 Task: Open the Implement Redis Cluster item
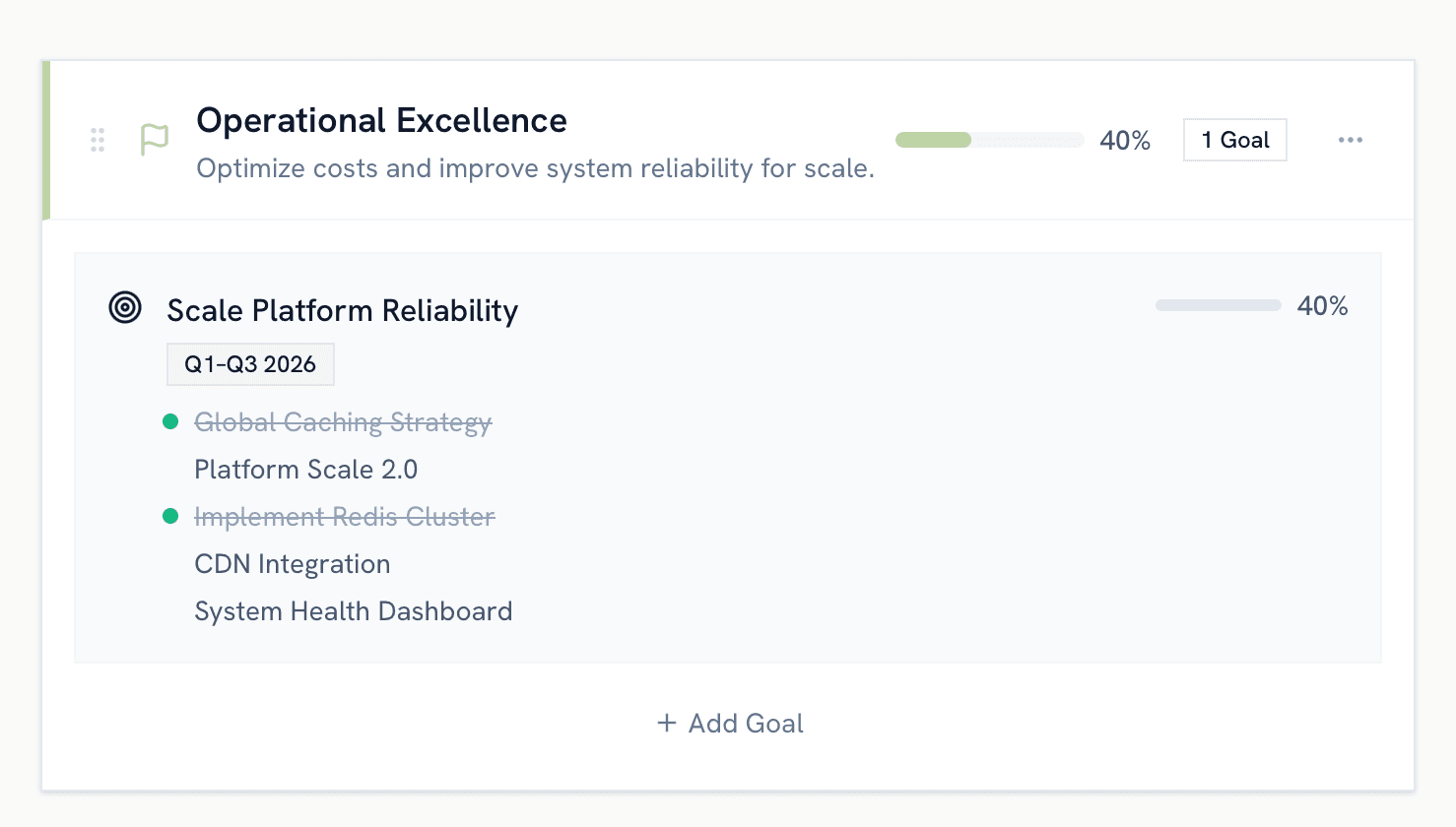pos(345,517)
